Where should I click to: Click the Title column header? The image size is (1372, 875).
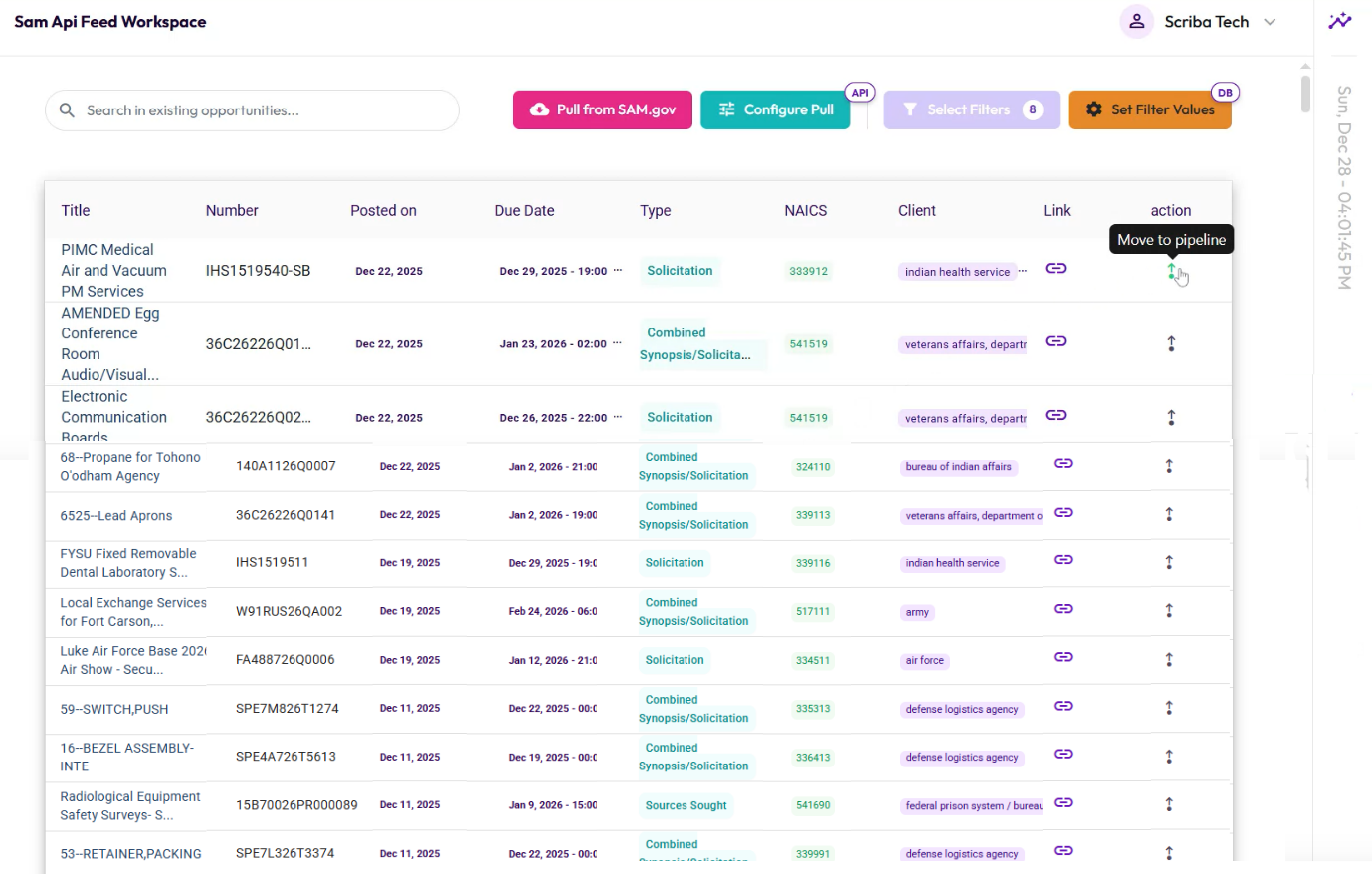pyautogui.click(x=76, y=210)
